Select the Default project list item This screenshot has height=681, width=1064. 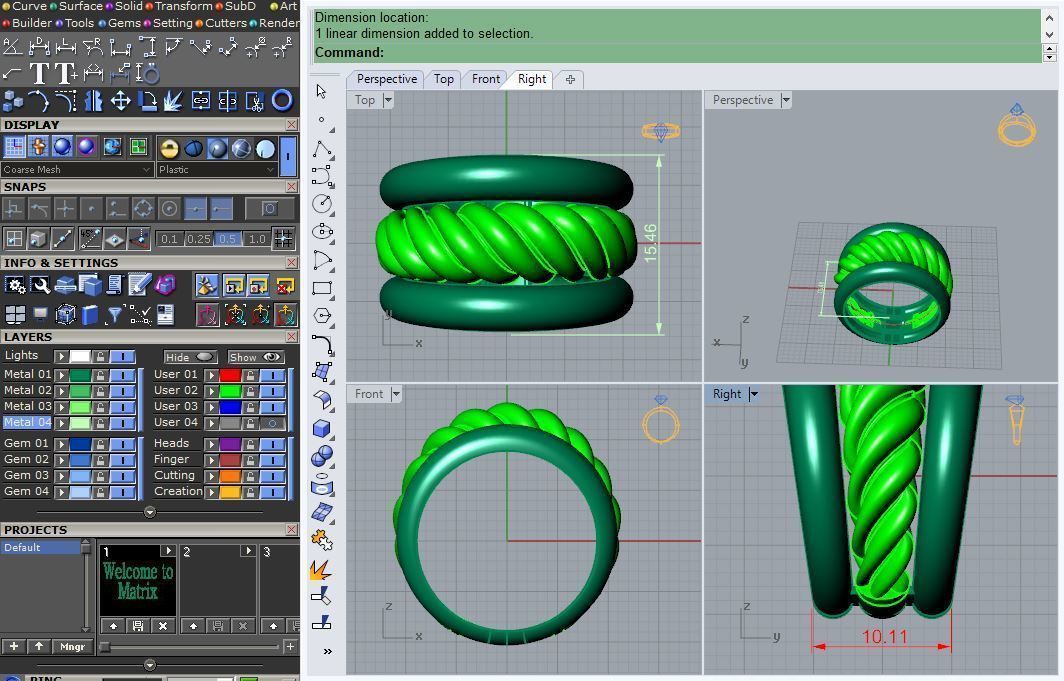[x=41, y=548]
